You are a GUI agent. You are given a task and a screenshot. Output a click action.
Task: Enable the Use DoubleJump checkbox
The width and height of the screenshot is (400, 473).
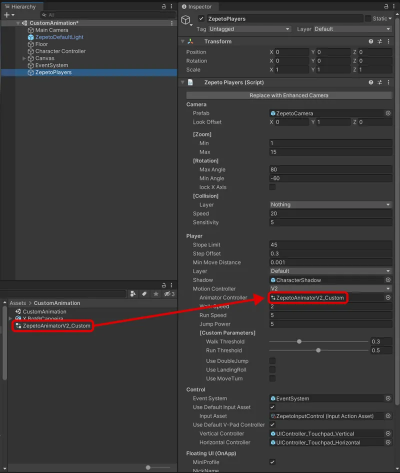tap(272, 361)
